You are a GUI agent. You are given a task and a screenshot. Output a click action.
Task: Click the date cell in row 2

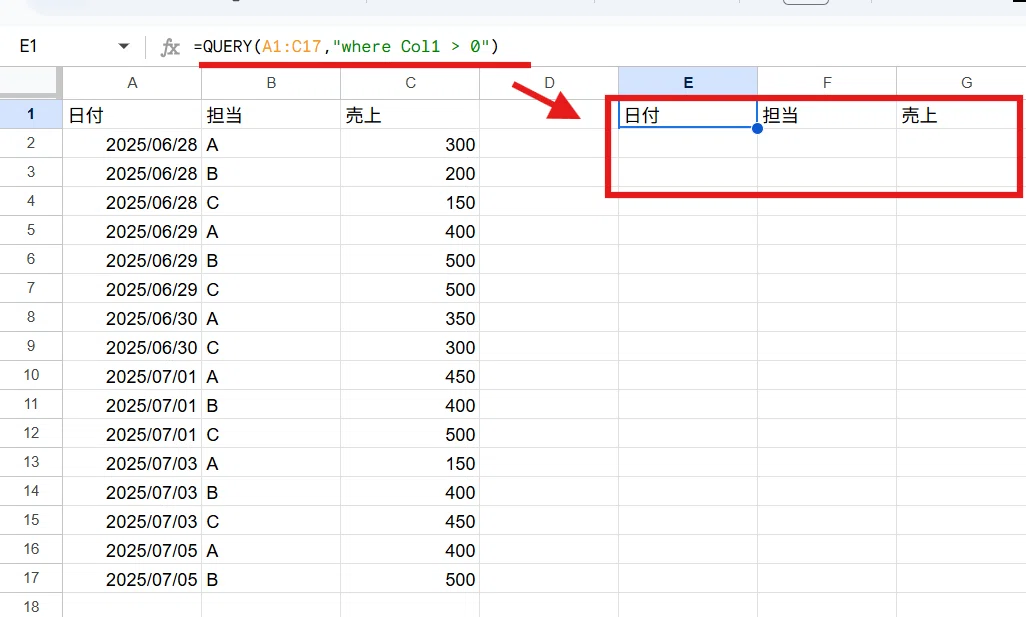point(132,144)
